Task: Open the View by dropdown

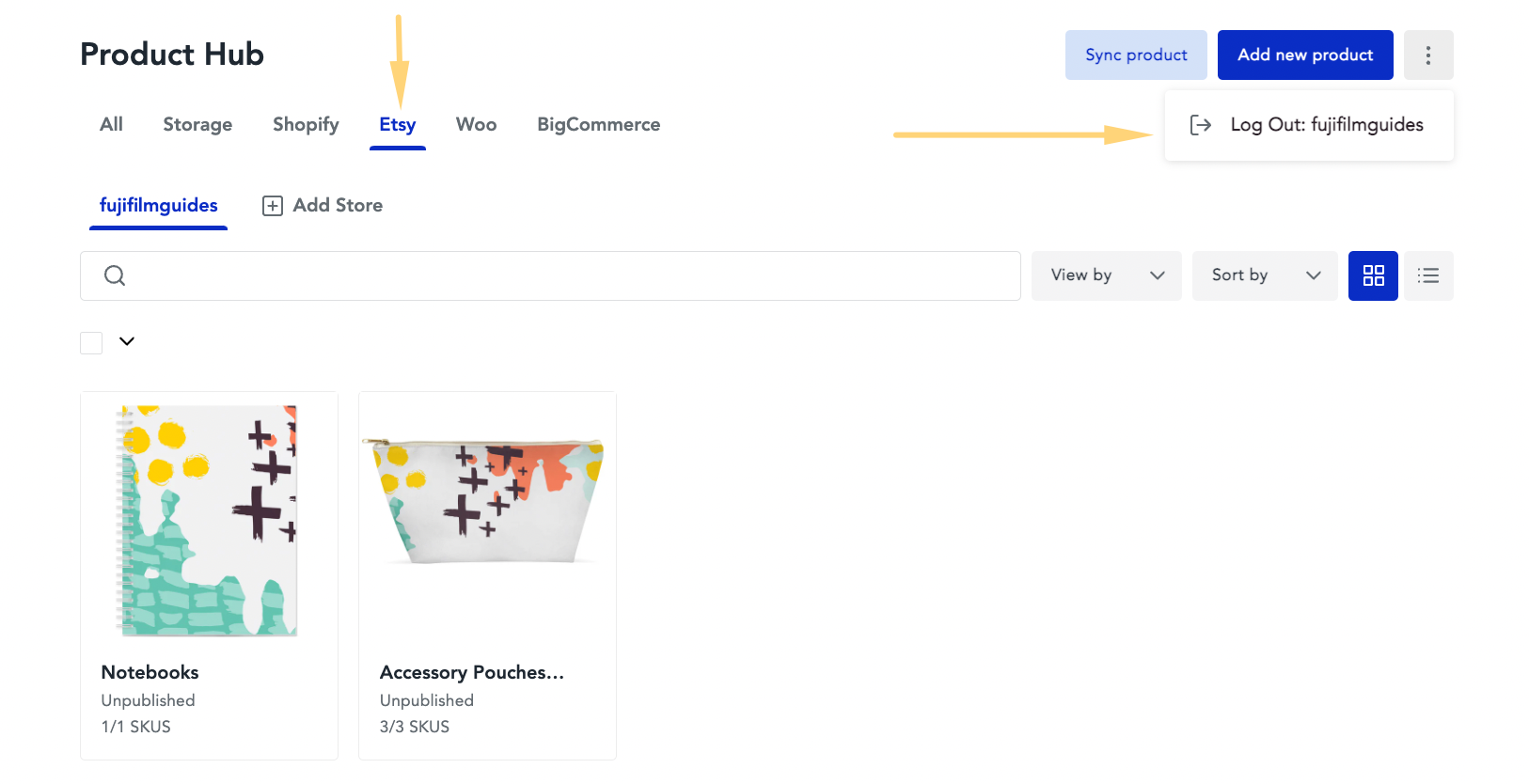Action: pyautogui.click(x=1106, y=275)
